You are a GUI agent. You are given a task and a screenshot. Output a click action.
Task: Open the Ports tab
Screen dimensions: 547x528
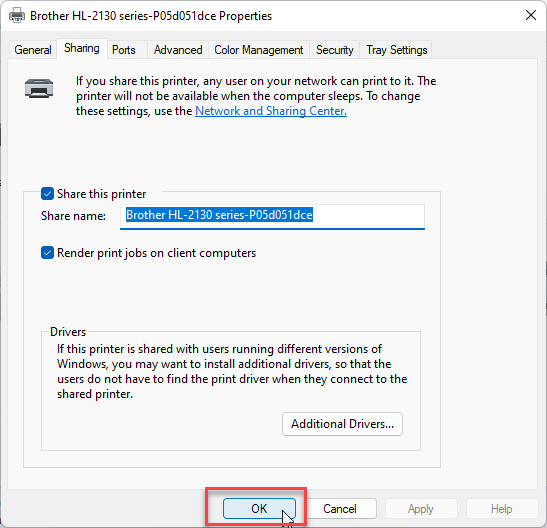point(123,50)
